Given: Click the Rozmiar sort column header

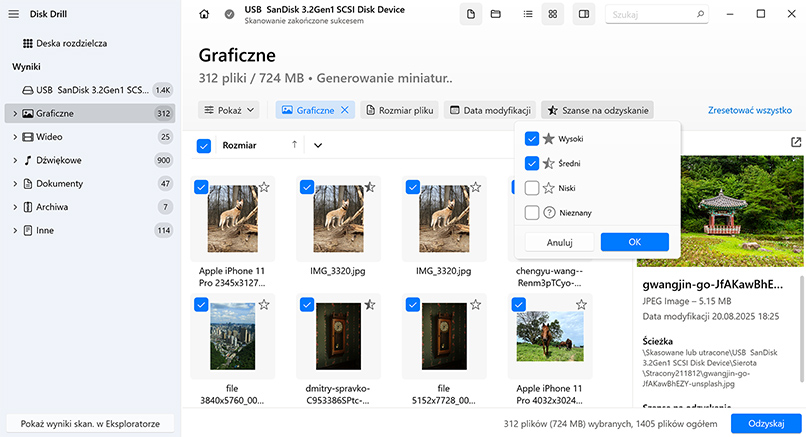Looking at the screenshot, I should coord(240,145).
